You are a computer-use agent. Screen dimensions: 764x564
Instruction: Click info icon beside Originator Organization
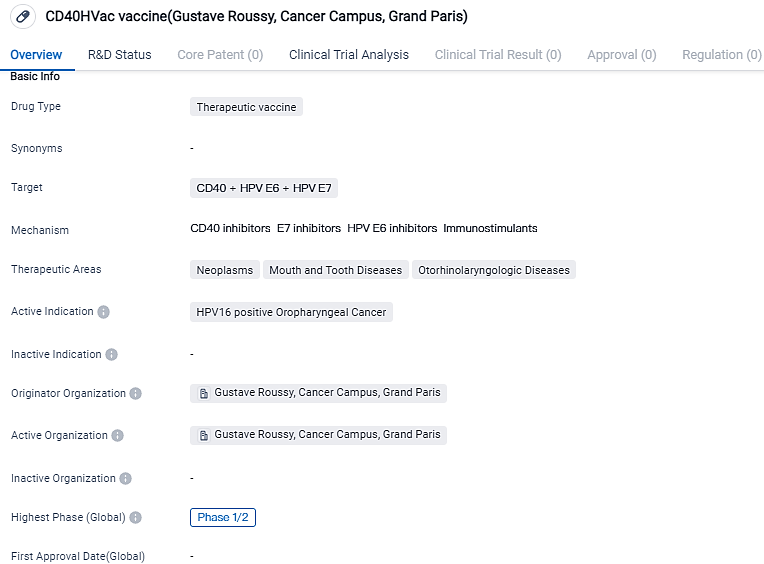point(136,394)
